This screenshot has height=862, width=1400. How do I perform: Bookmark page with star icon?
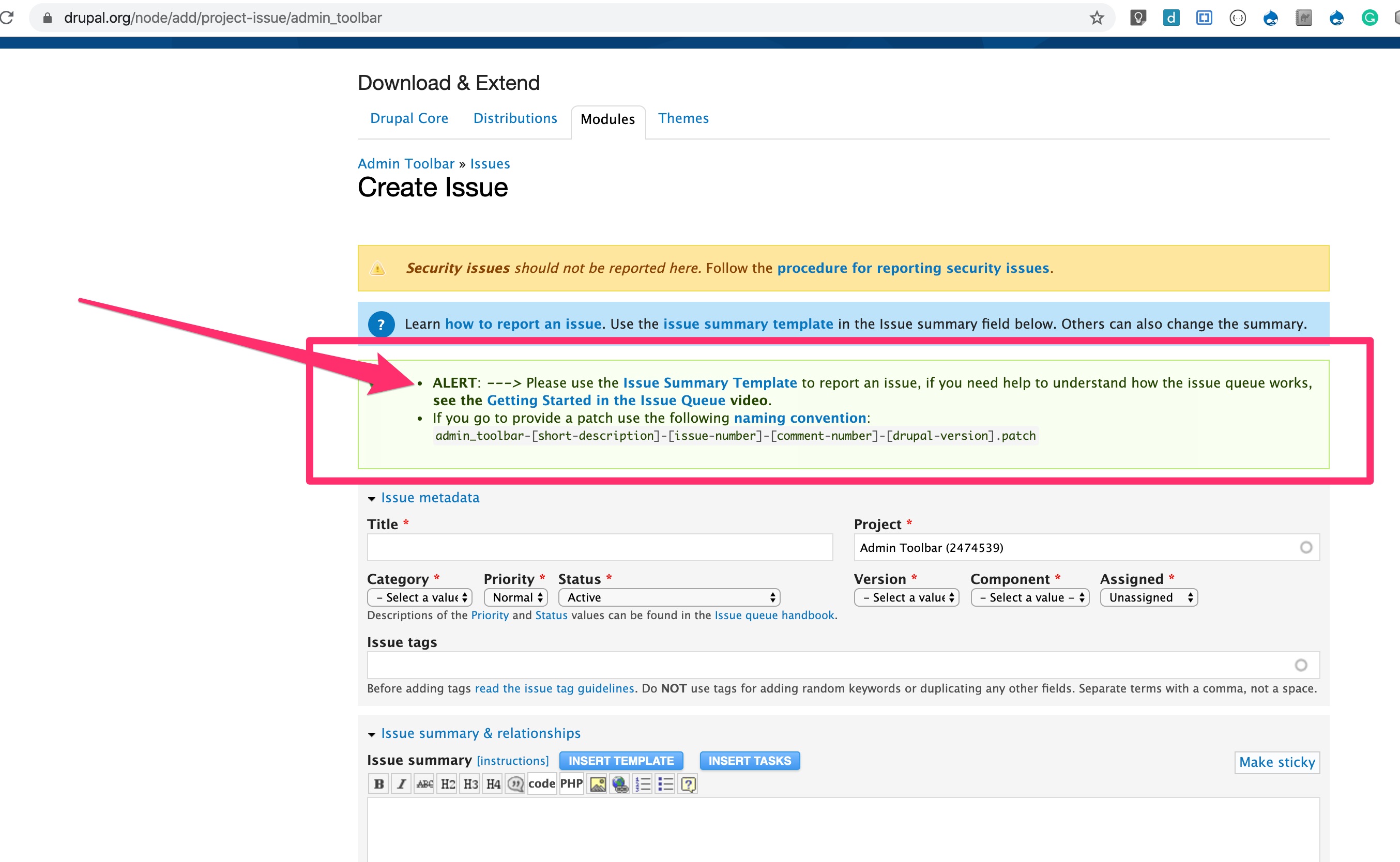[1097, 18]
